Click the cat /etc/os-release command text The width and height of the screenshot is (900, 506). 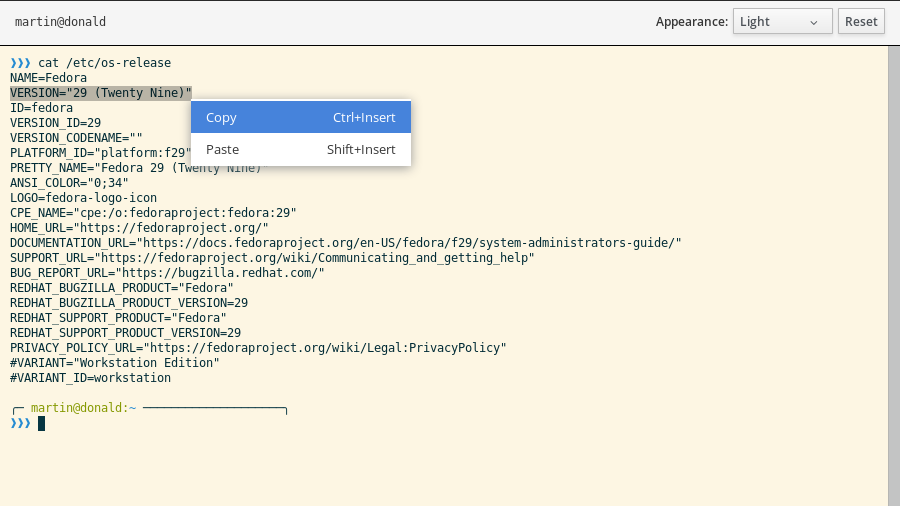pyautogui.click(x=104, y=63)
